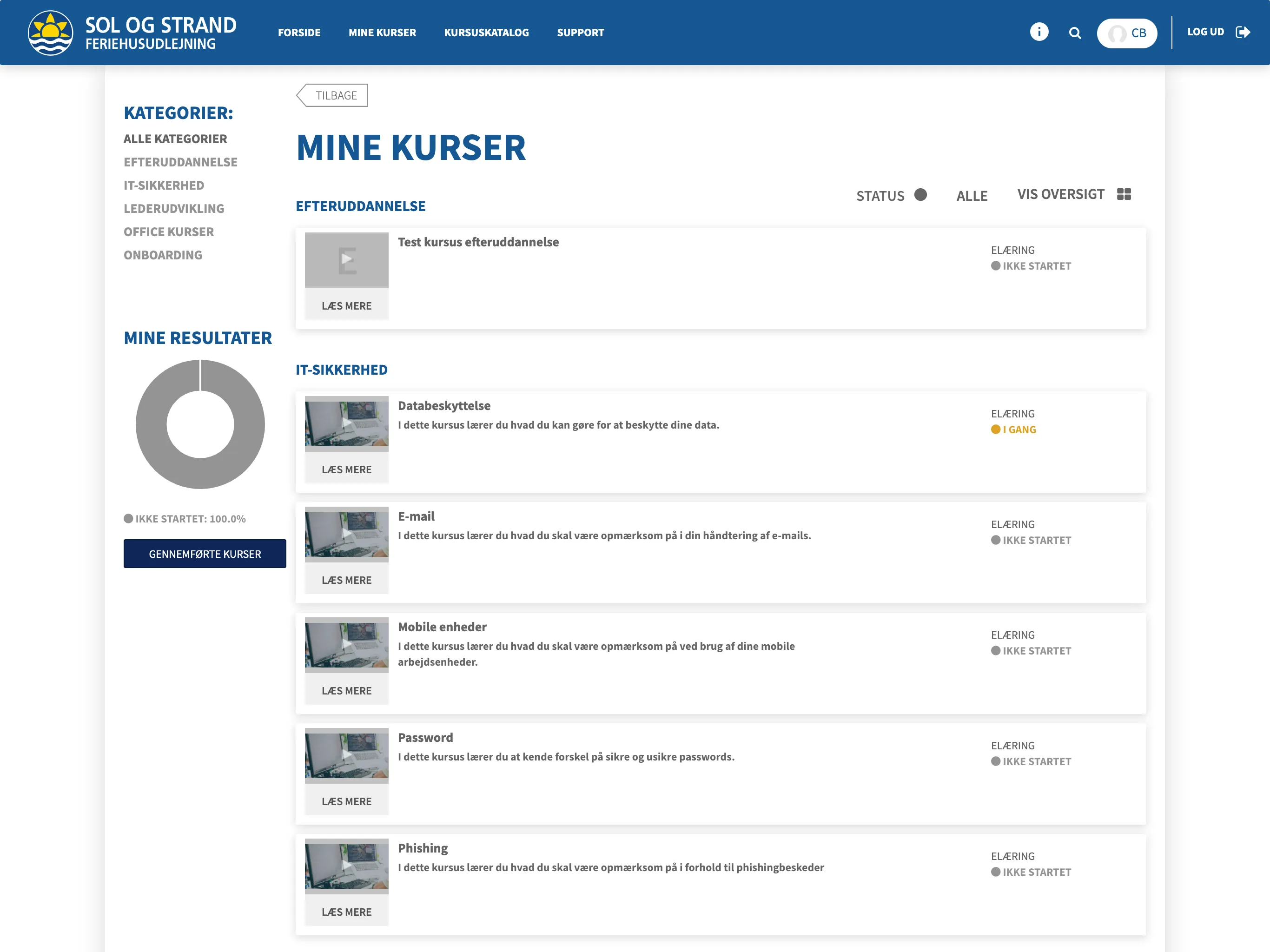This screenshot has height=952, width=1270.
Task: Click the grid view icon beside Vis Oversigt
Action: coord(1124,194)
